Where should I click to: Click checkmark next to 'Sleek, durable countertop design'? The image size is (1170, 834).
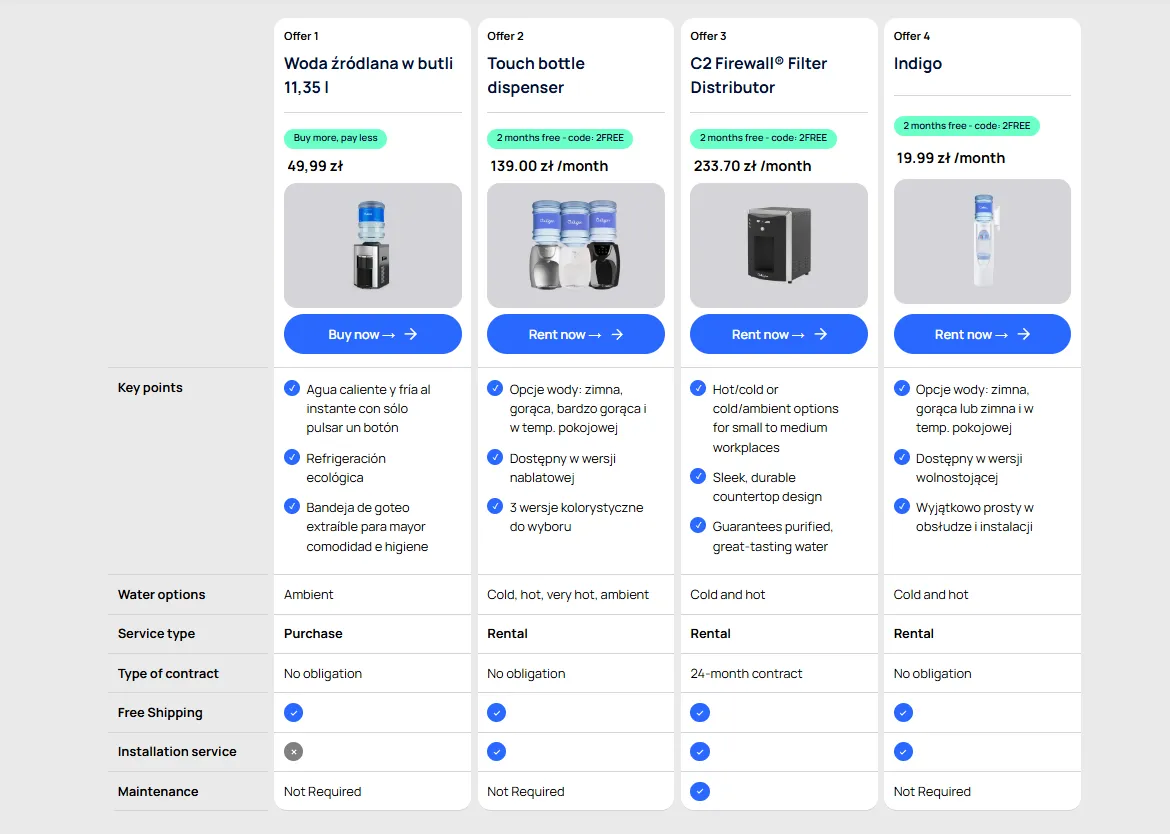(x=698, y=477)
